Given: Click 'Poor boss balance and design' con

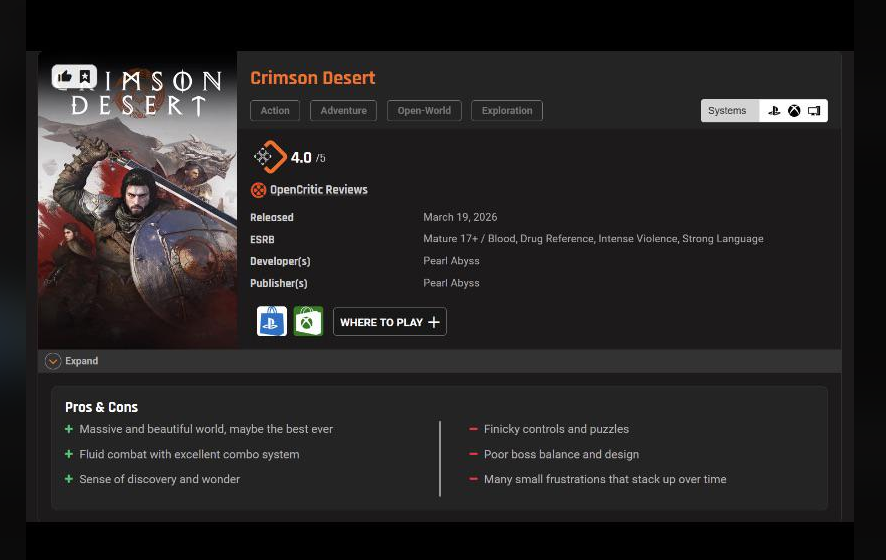Looking at the screenshot, I should (x=561, y=454).
